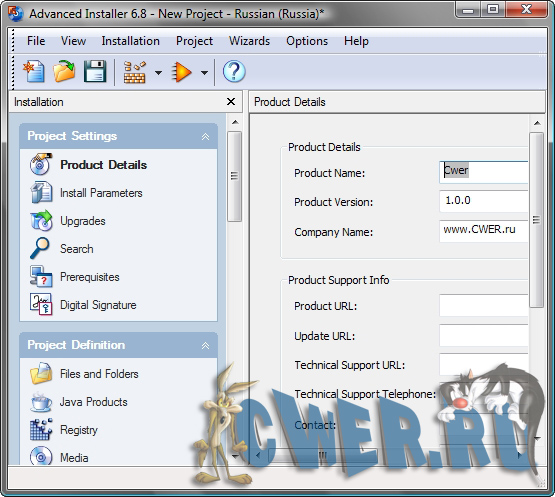Open the Run dropdown arrow
Screen dimensions: 555x497
(x=204, y=73)
